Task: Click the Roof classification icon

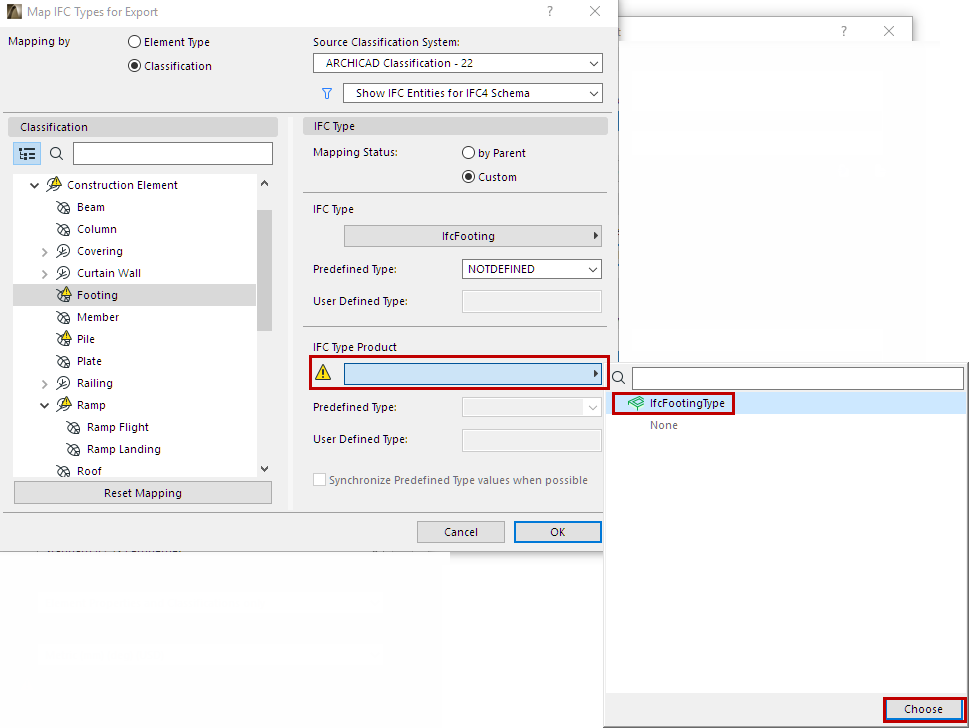Action: point(63,471)
